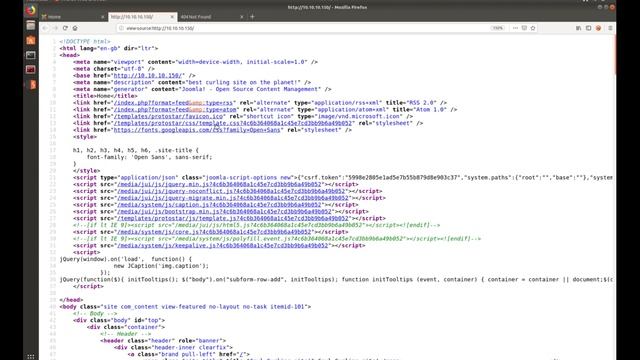Viewport: 640px width, 360px height.
Task: Open the red app icon in dock
Action: click(31, 69)
